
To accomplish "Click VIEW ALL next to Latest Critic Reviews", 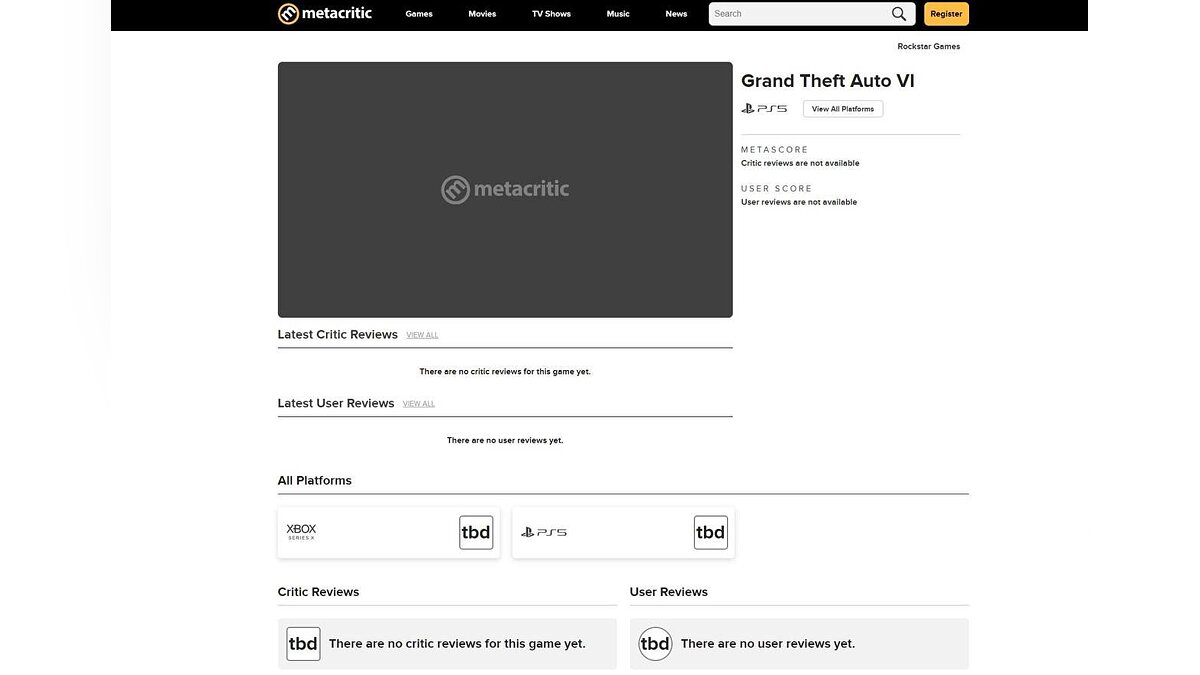I will (422, 335).
